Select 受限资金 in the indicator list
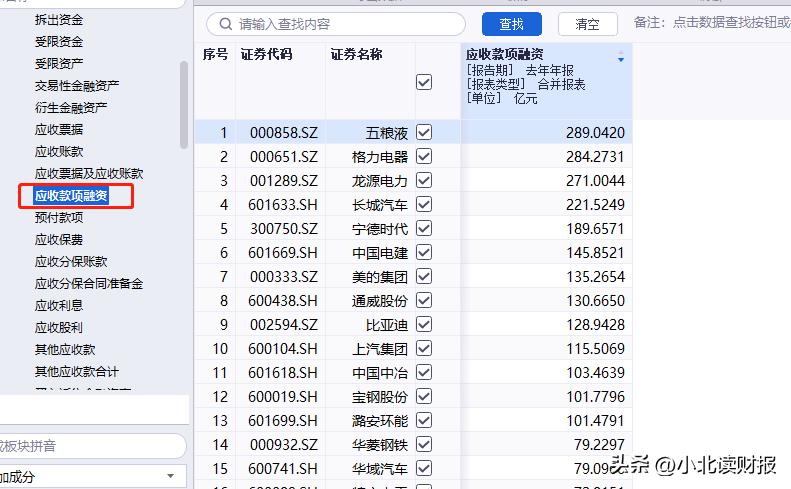This screenshot has height=489, width=791. click(59, 41)
